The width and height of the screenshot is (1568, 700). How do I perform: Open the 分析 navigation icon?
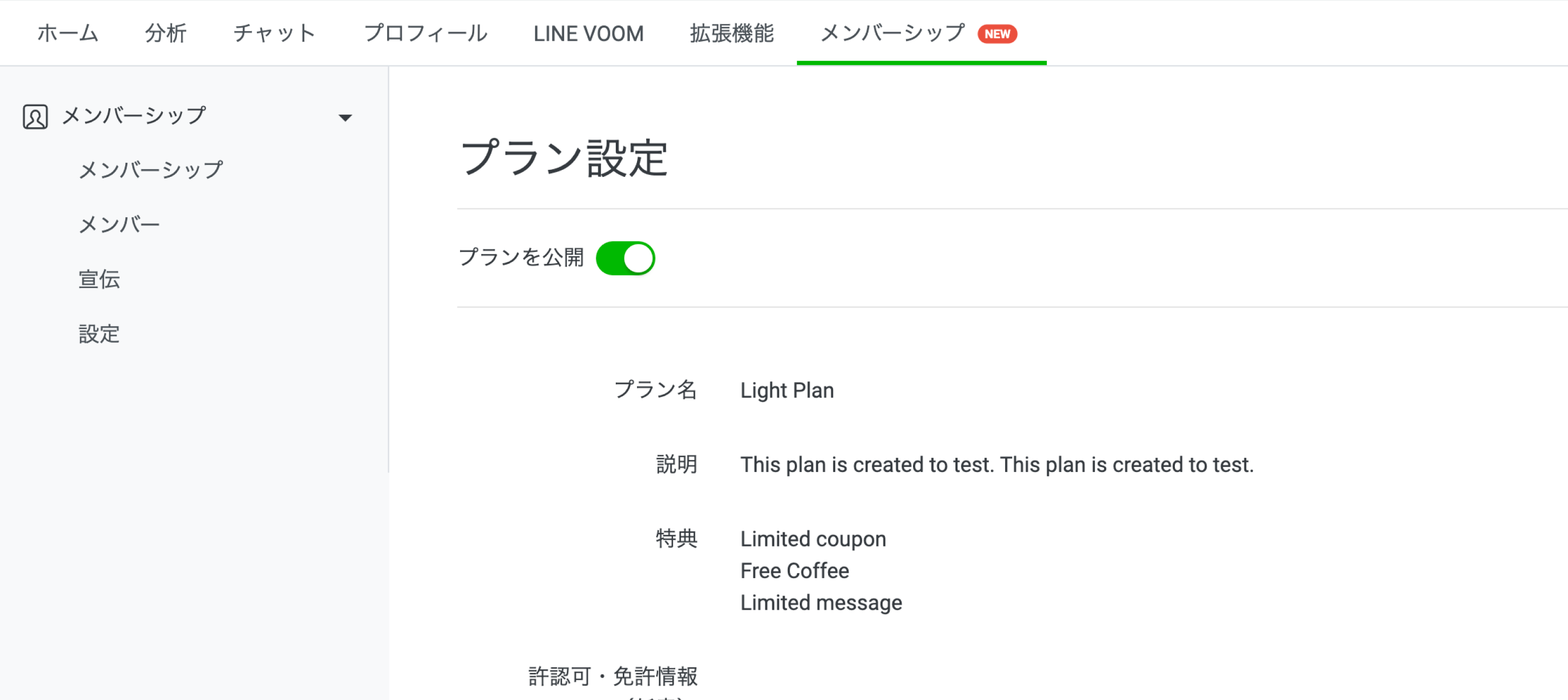pyautogui.click(x=162, y=33)
